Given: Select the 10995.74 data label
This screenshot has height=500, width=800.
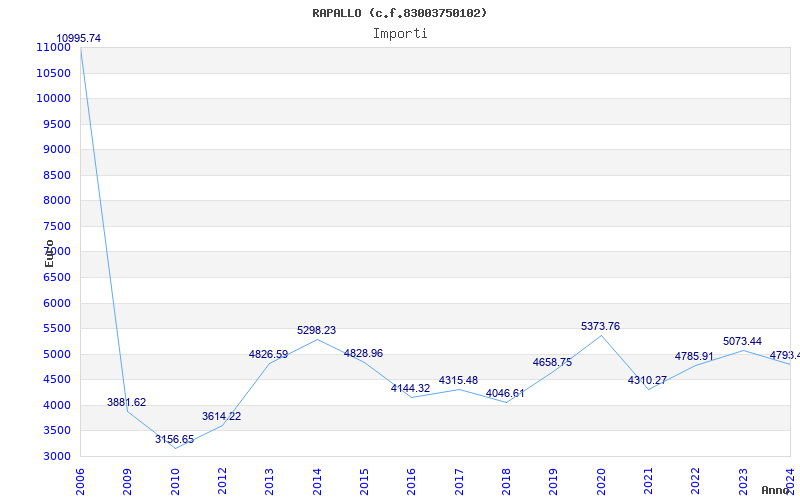Looking at the screenshot, I should [79, 38].
